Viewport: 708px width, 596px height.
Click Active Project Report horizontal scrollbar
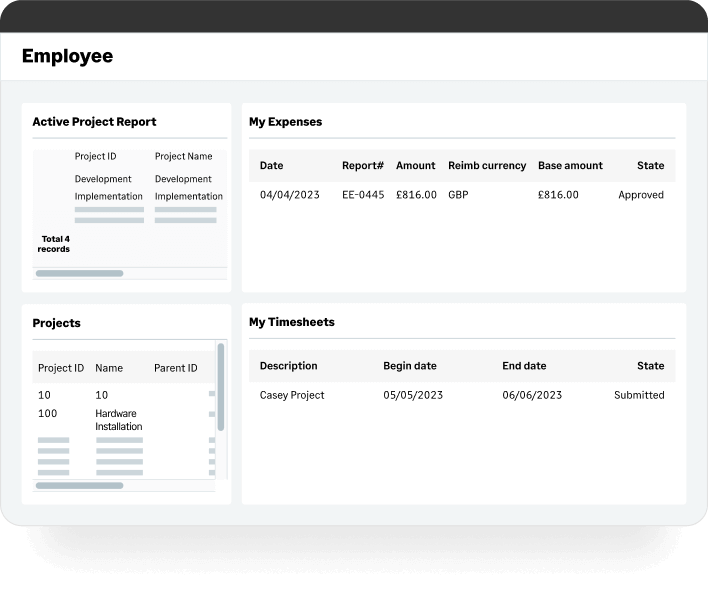pos(79,273)
